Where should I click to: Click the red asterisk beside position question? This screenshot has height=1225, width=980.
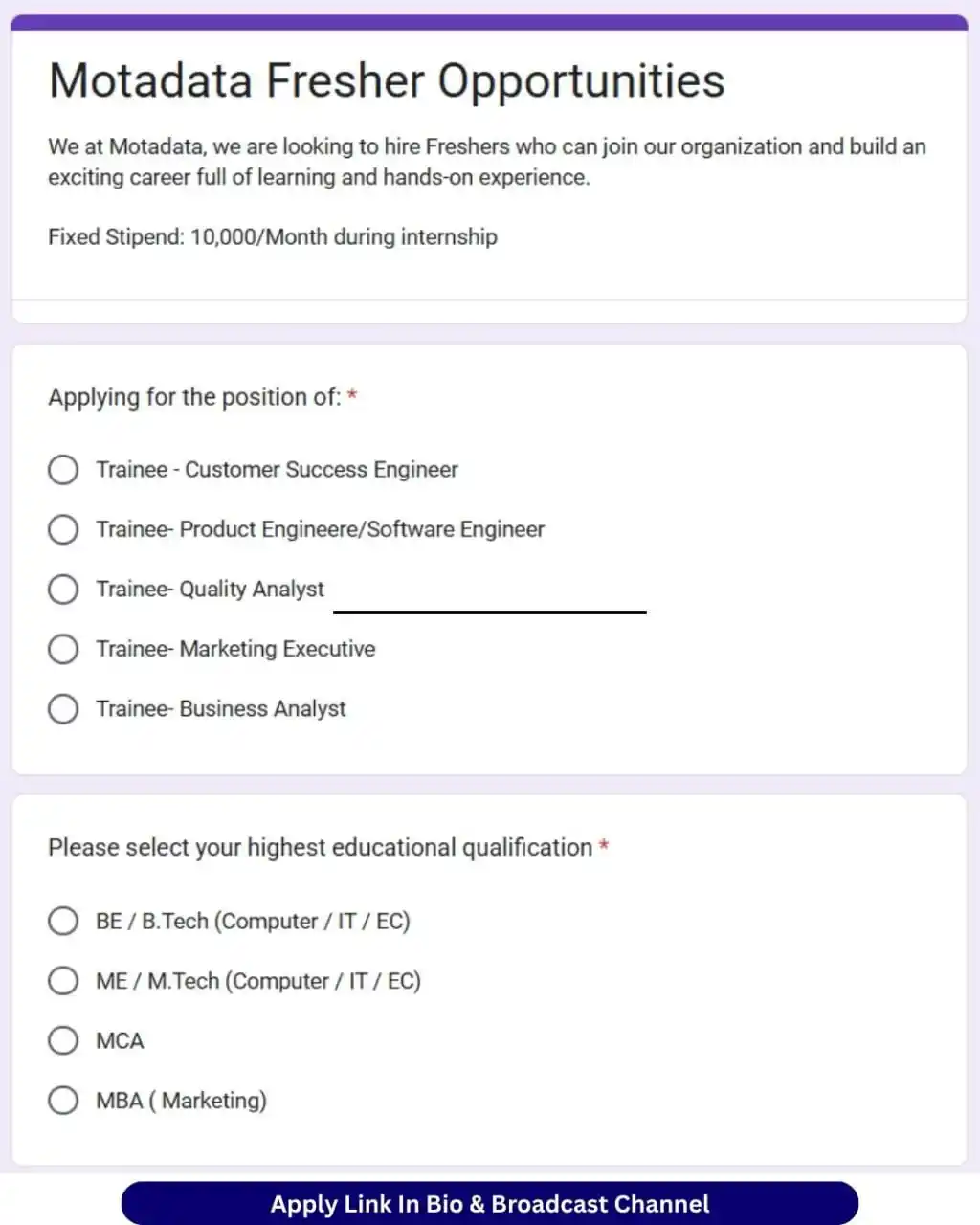[352, 394]
